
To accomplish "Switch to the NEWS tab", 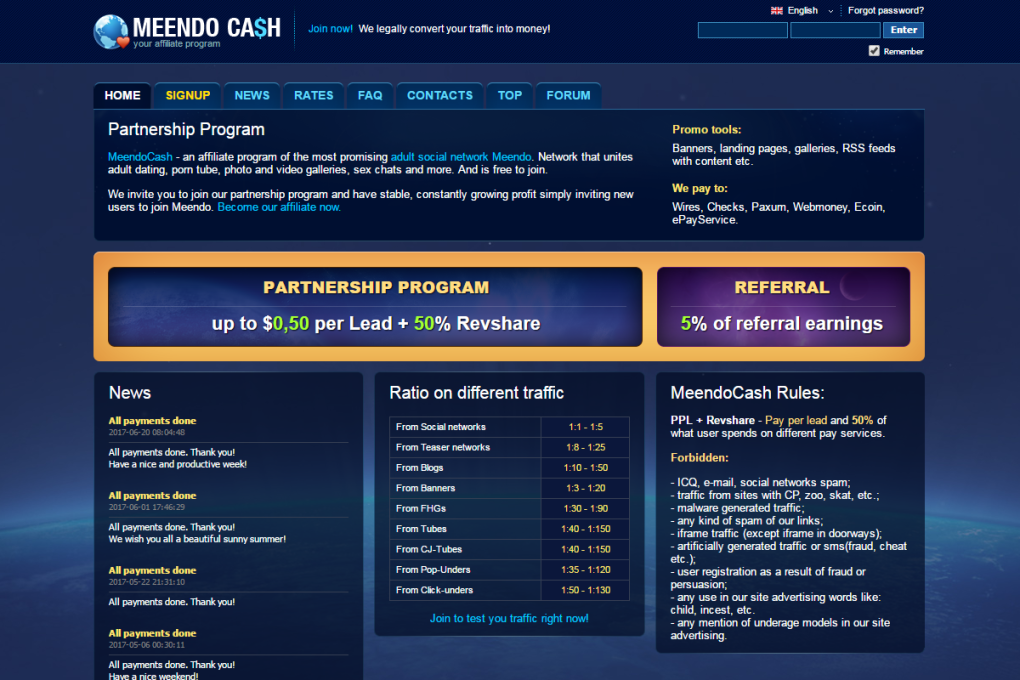I will click(252, 96).
